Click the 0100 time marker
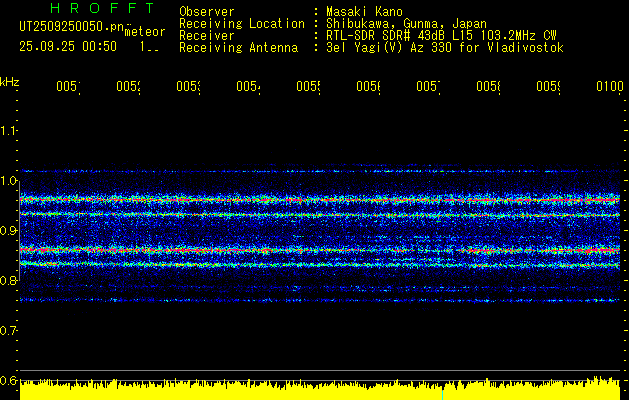The height and width of the screenshot is (400, 629). 610,87
